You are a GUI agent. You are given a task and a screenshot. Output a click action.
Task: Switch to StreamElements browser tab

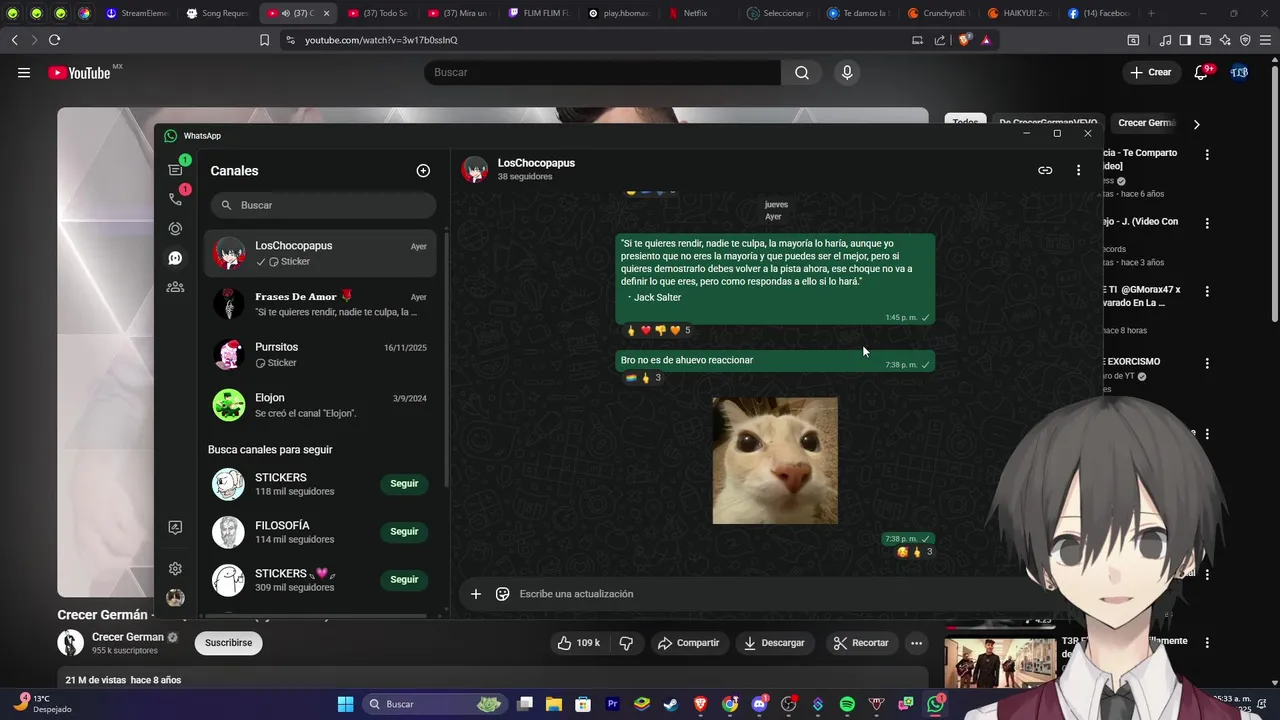(139, 13)
